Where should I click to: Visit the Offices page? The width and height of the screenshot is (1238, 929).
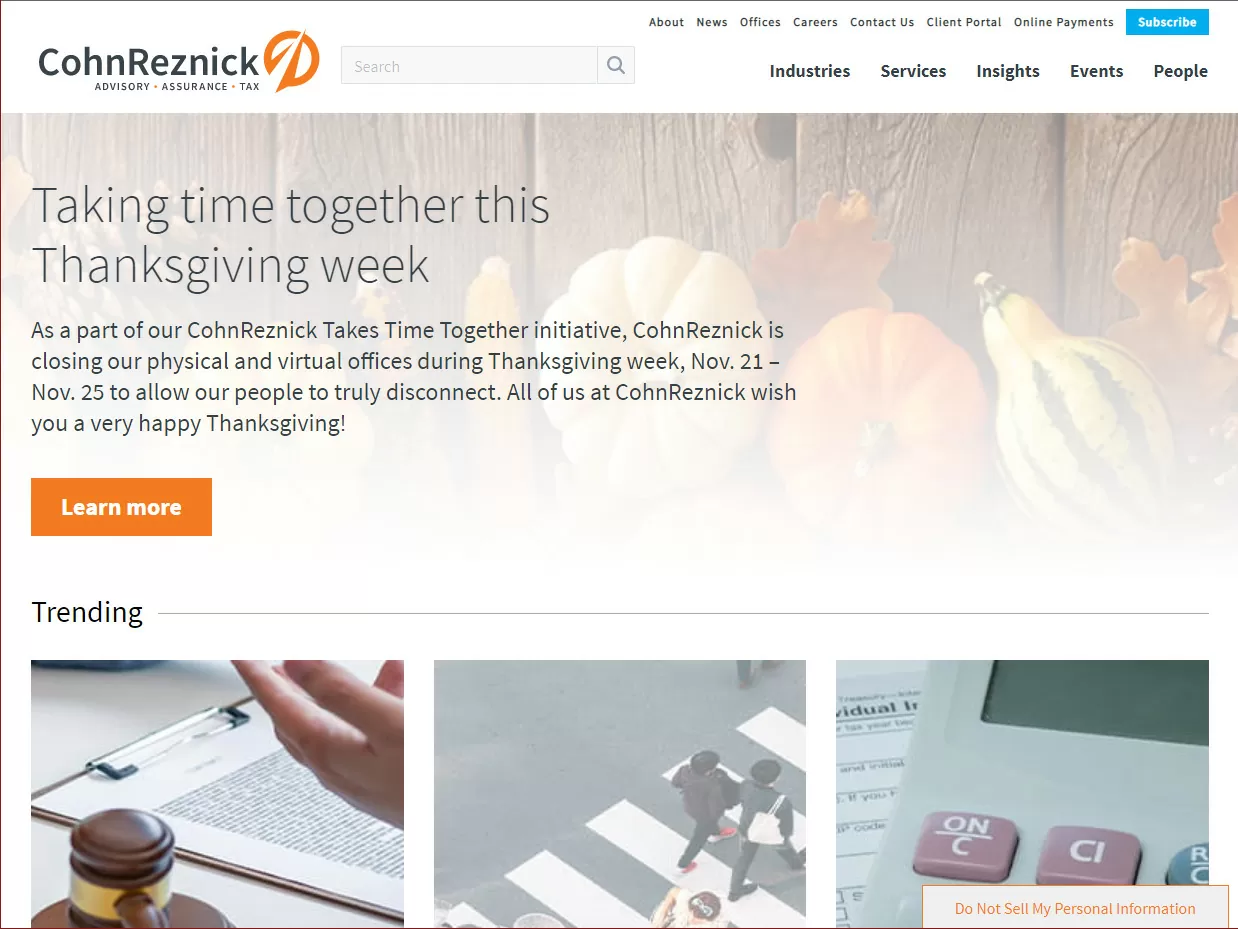tap(760, 22)
